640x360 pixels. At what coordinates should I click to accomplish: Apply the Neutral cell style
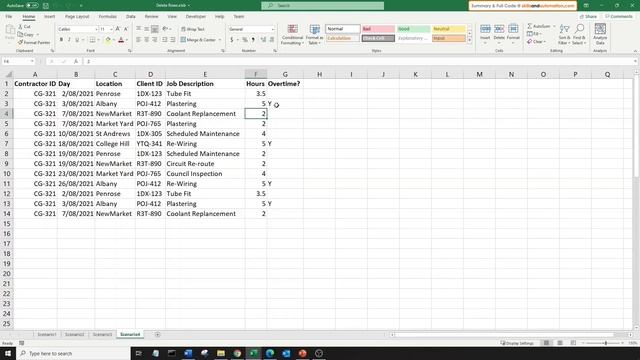449,29
